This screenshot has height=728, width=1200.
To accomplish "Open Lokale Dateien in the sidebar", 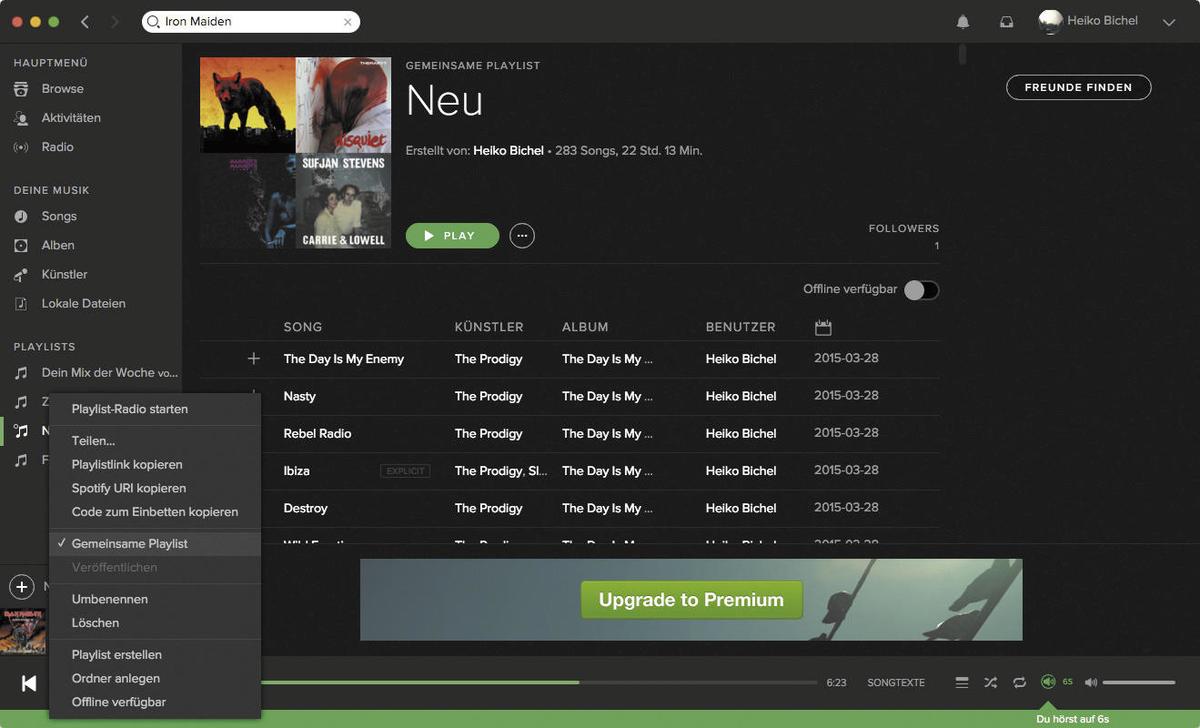I will tap(84, 303).
